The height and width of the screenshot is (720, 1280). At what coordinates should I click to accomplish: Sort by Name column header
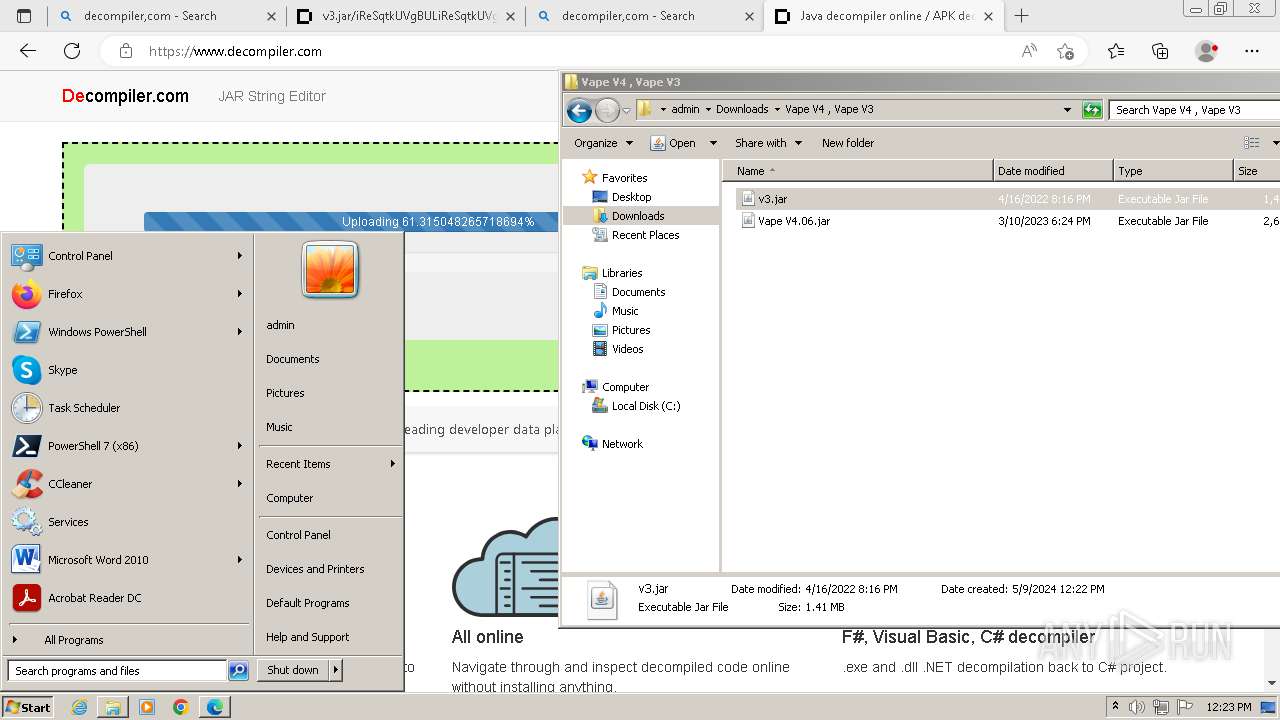(858, 171)
